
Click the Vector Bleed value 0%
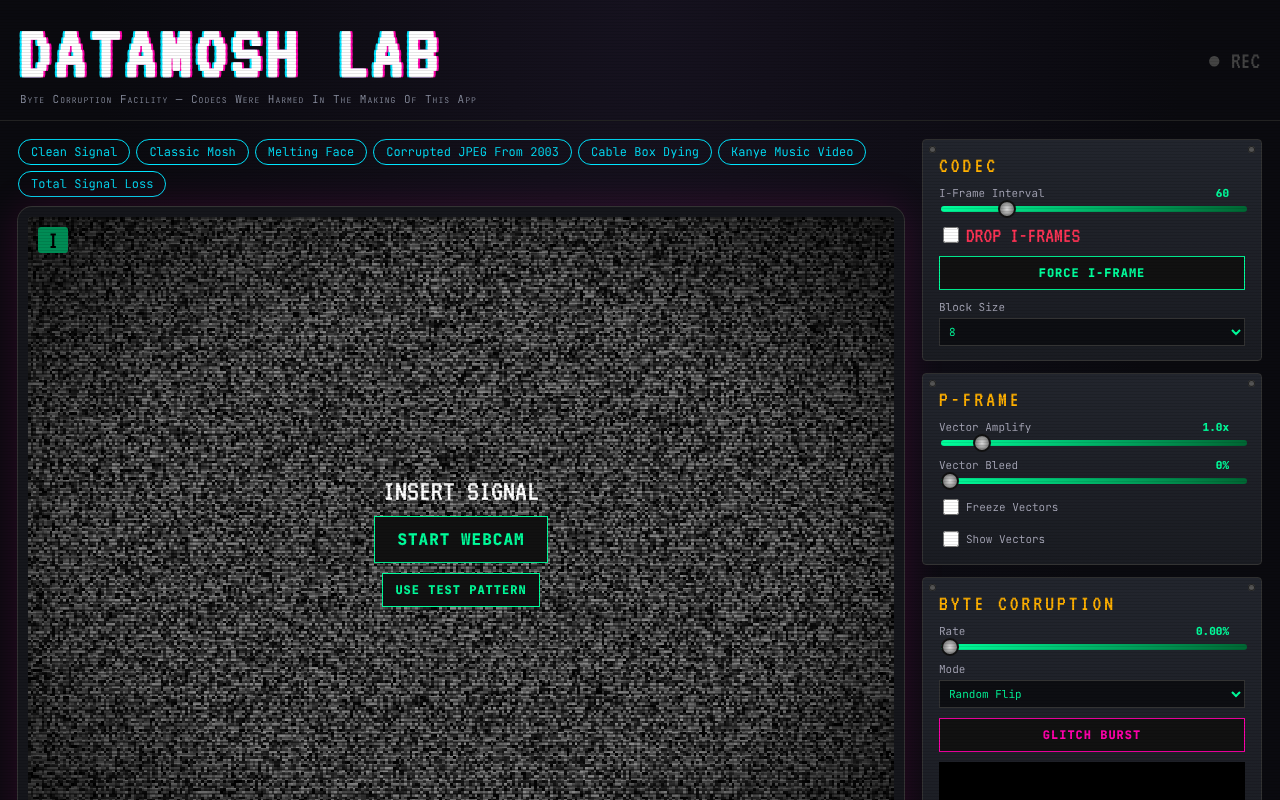(1222, 465)
